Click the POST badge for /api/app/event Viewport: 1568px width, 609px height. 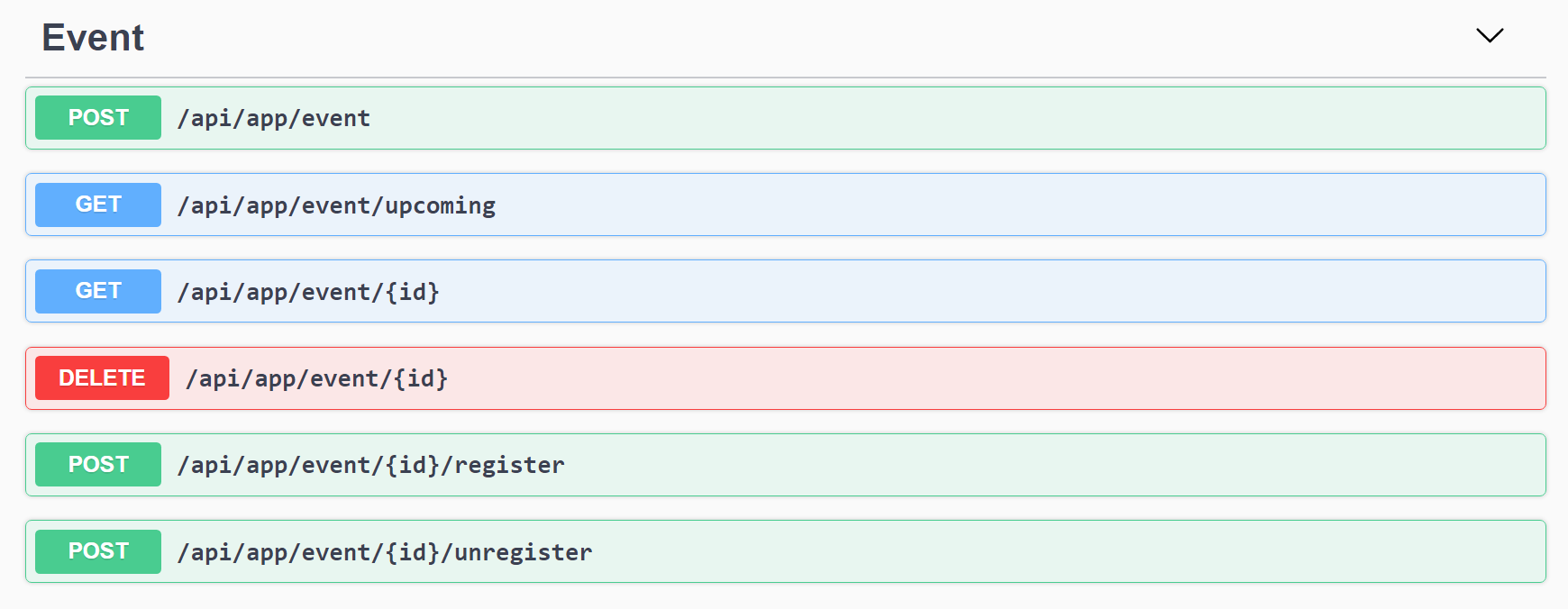point(98,118)
